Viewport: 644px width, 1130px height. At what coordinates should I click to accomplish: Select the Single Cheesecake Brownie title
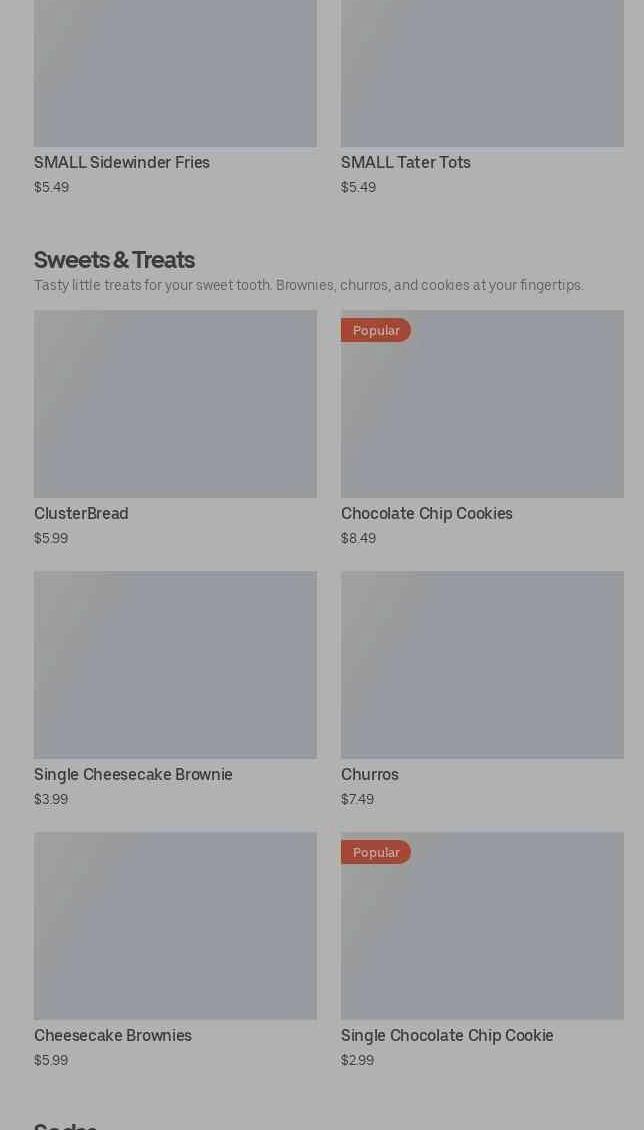click(x=133, y=775)
